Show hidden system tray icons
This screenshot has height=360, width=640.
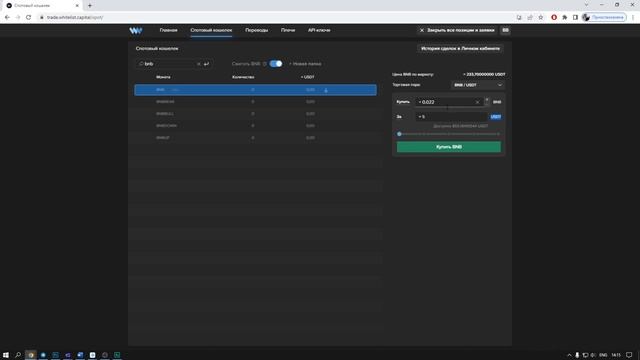569,355
